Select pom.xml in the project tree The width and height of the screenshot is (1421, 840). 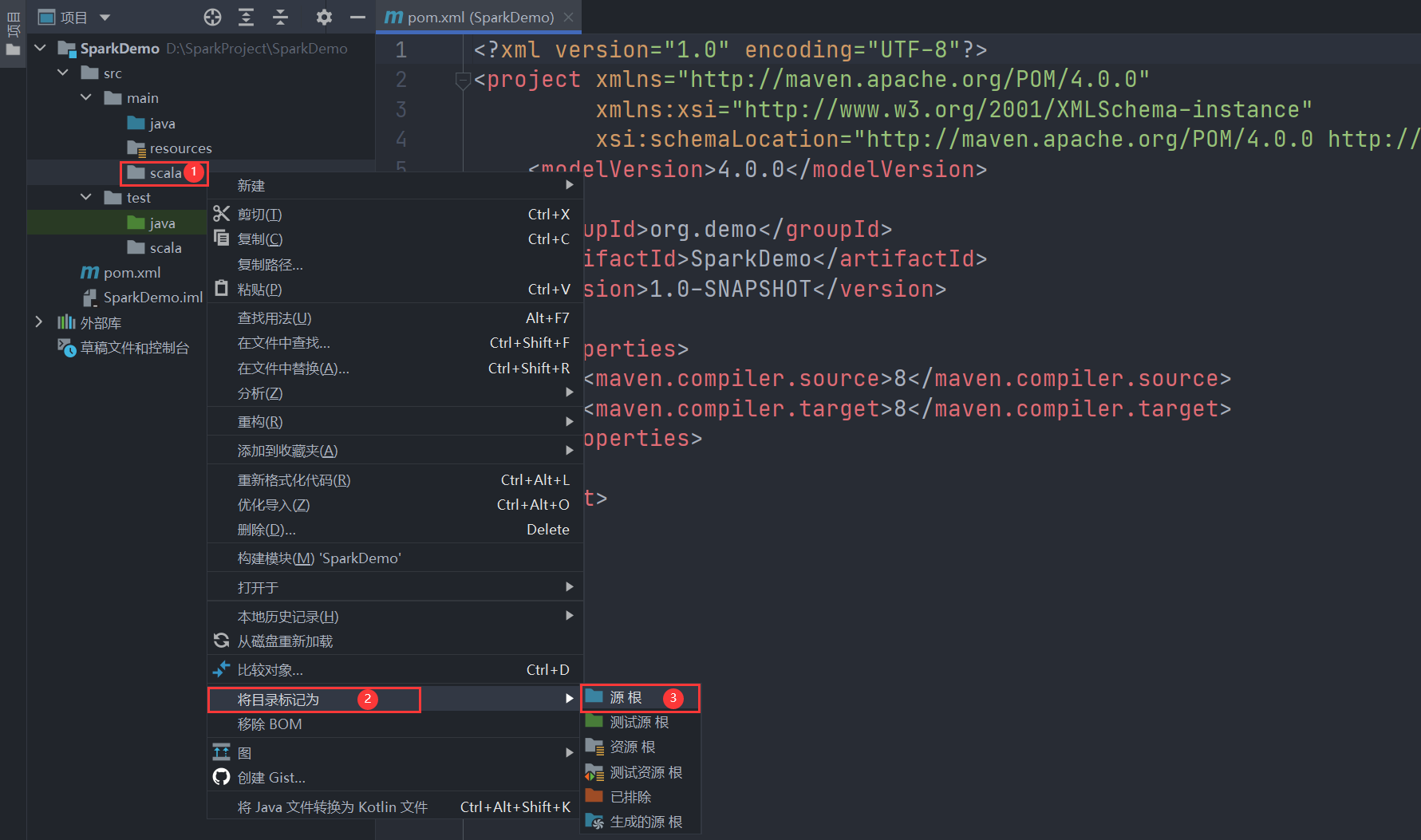120,272
